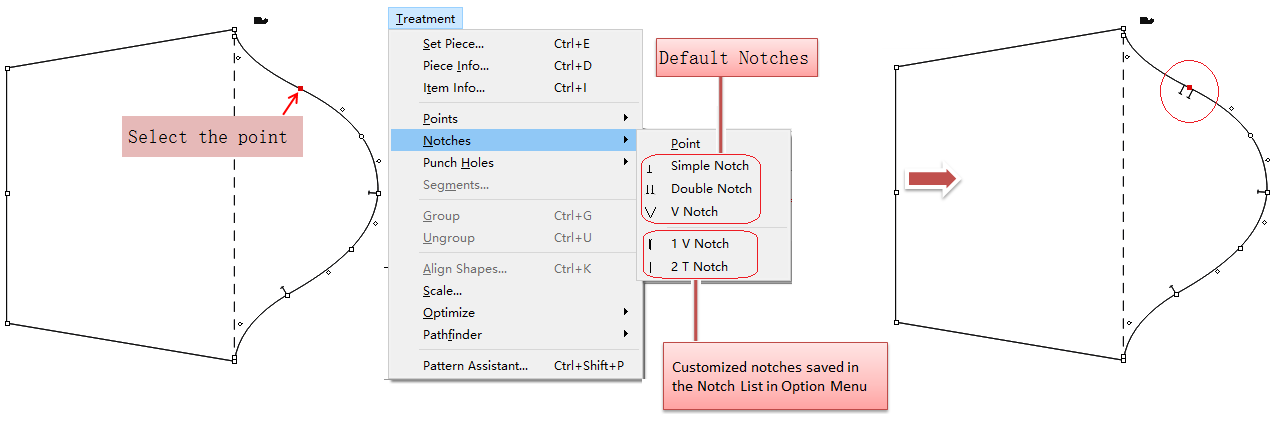
Task: Click the V Notch icon
Action: coord(651,212)
